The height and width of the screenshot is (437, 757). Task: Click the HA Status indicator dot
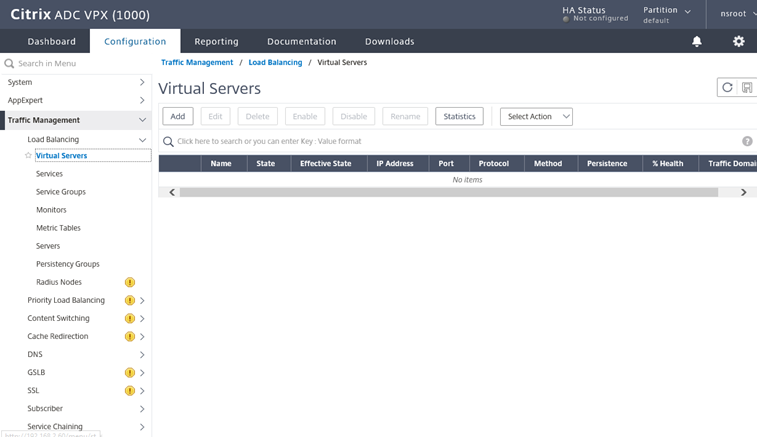pyautogui.click(x=566, y=19)
